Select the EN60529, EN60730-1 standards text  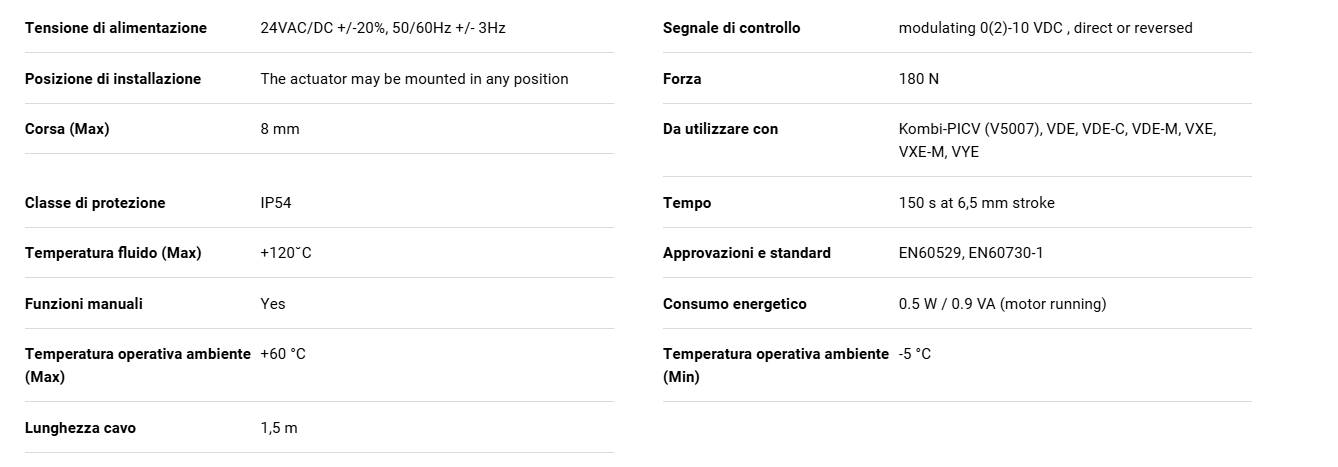[x=971, y=253]
